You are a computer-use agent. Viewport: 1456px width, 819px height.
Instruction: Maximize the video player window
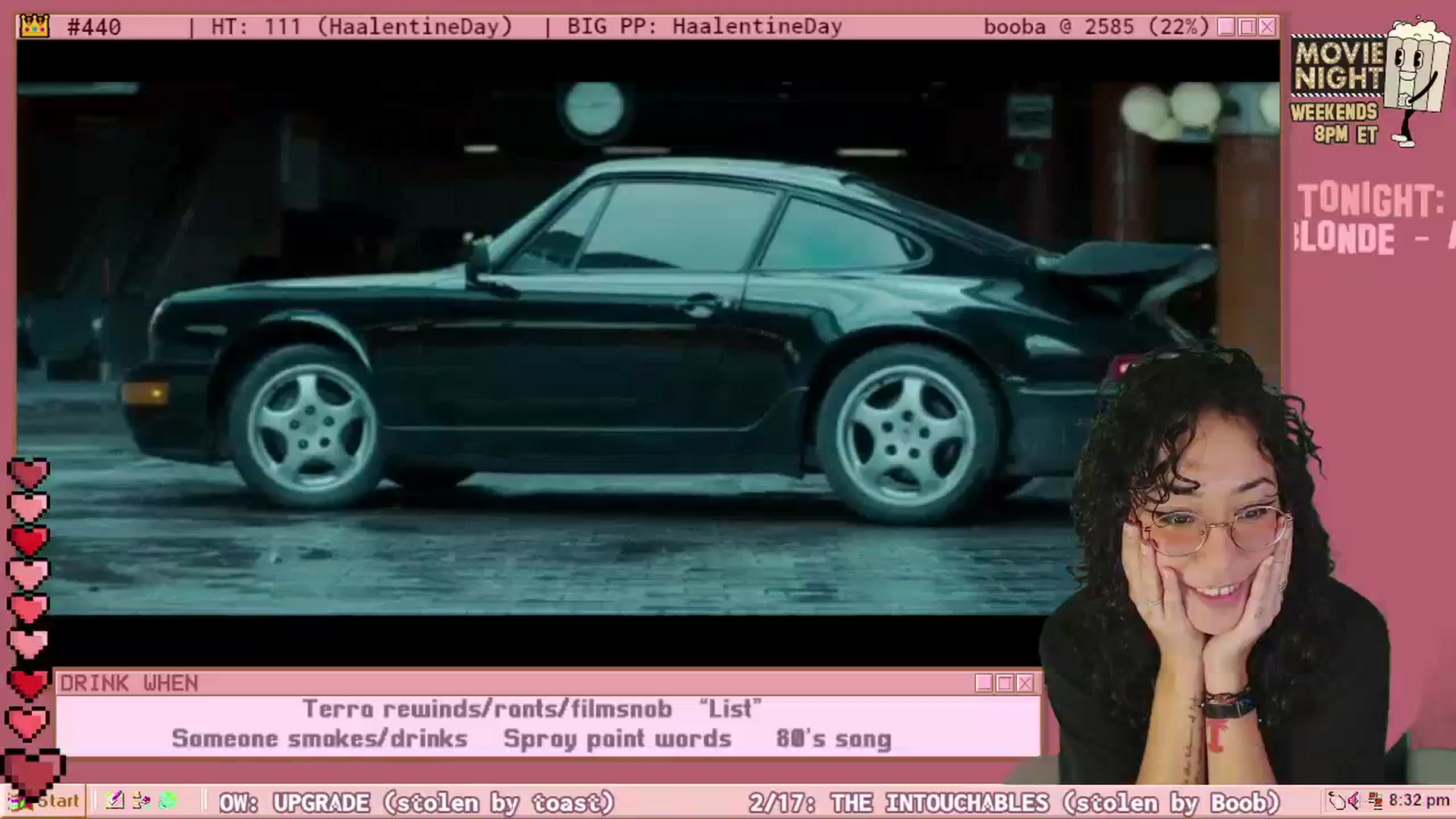click(1247, 27)
